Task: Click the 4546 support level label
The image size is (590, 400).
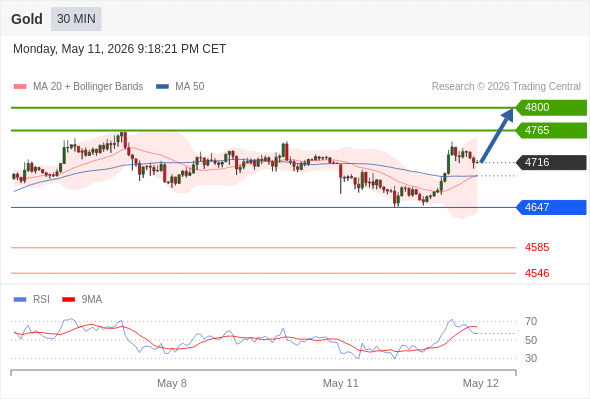Action: [537, 273]
